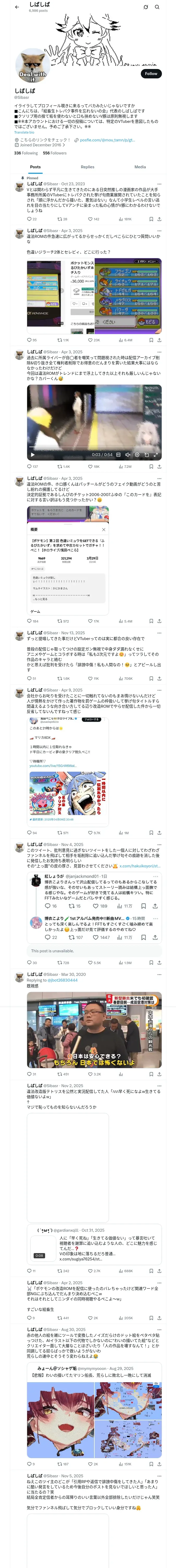The height and width of the screenshot is (1568, 176).
Task: Open video settings gear icon
Action: 137,455
